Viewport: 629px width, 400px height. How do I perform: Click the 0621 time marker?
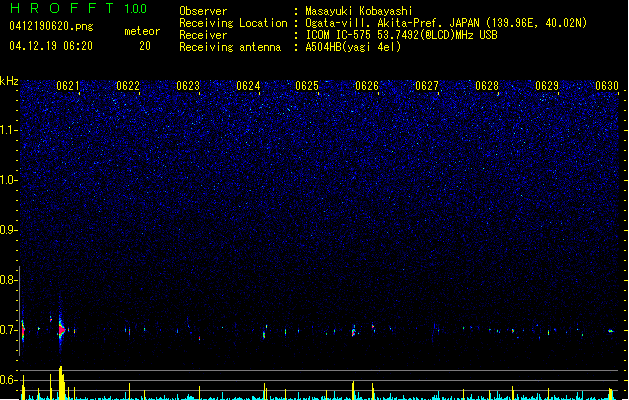coord(68,86)
